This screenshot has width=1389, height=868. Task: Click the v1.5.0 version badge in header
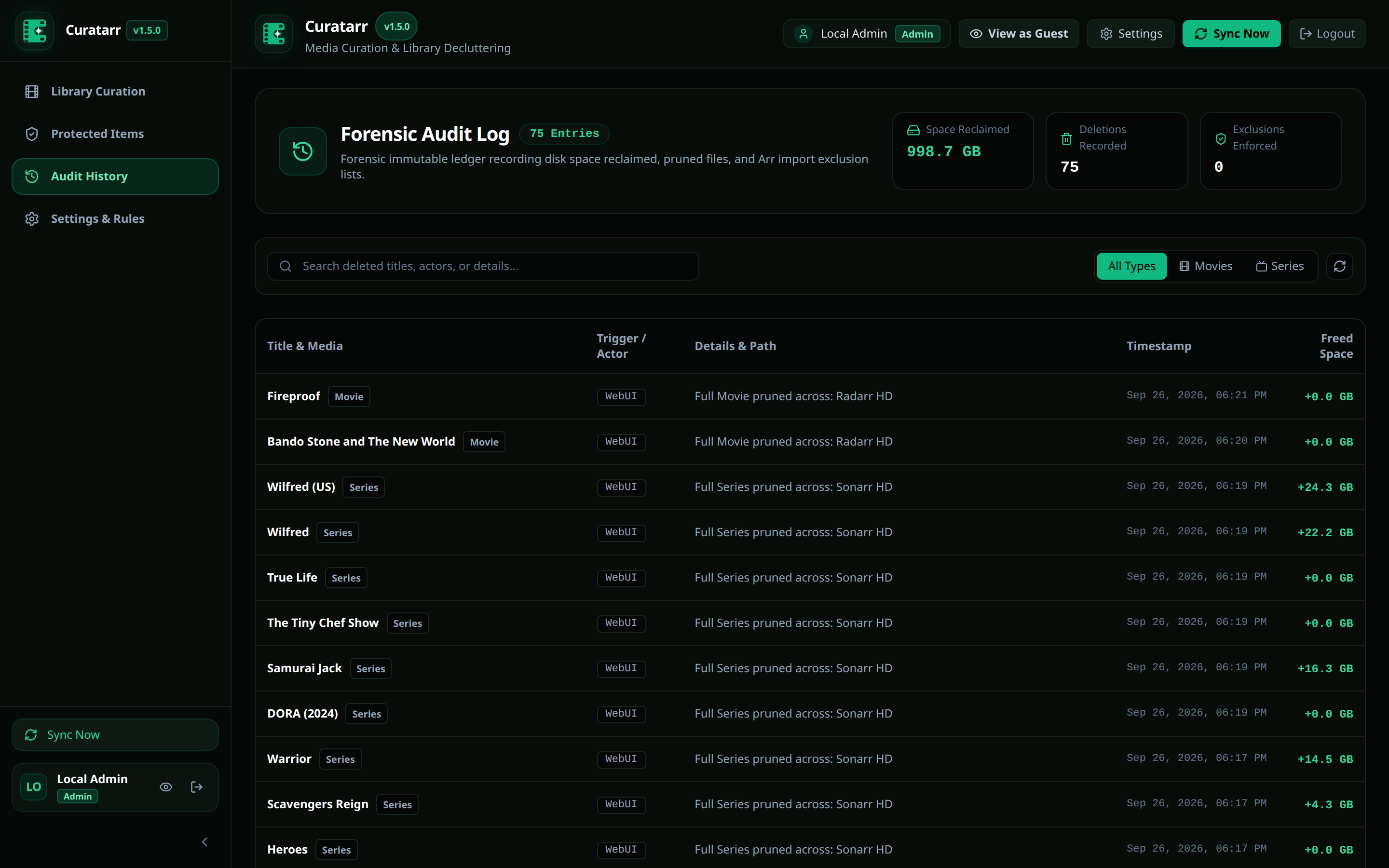396,27
